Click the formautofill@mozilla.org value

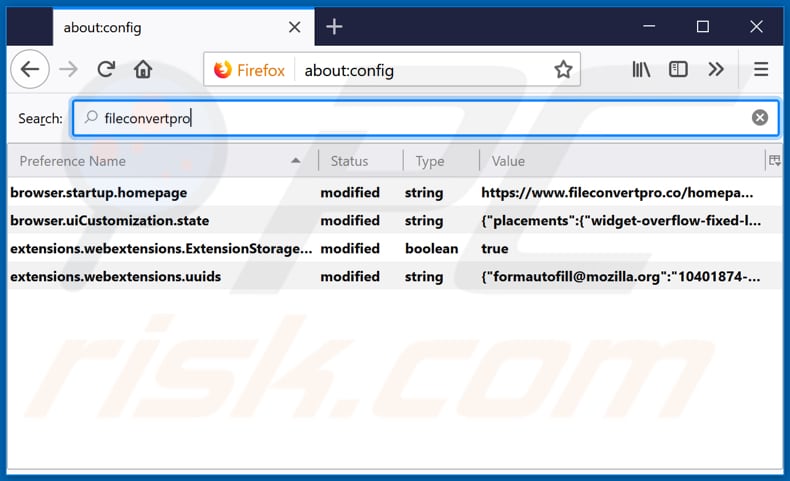click(x=621, y=277)
